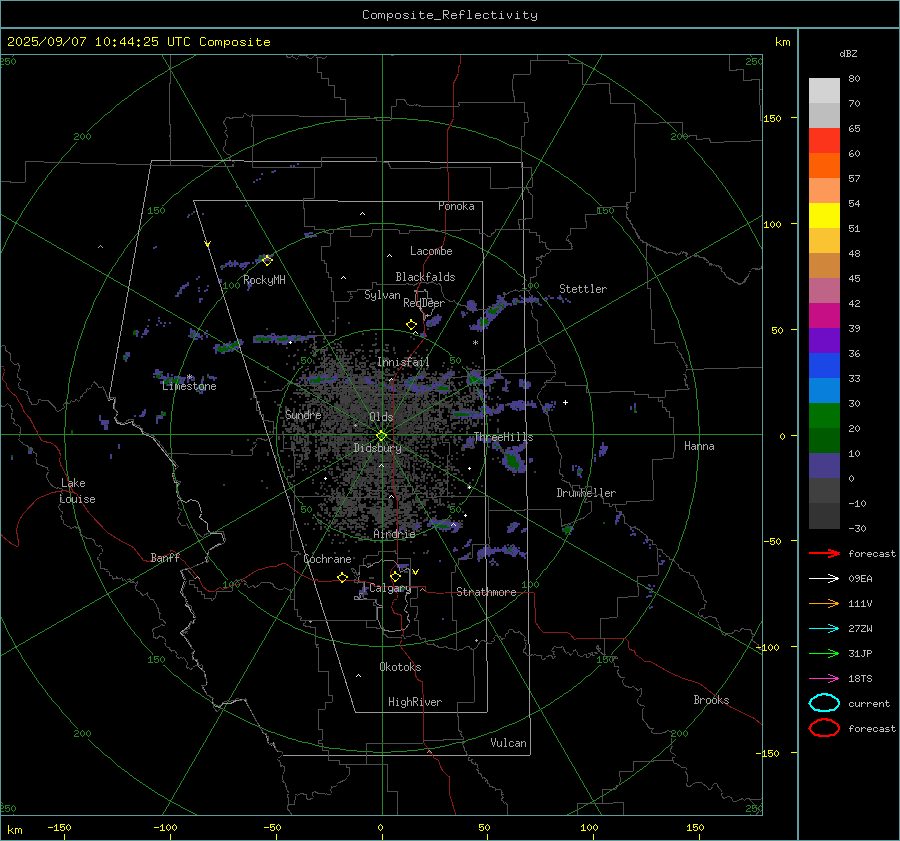
Task: Click the 09EA legend label
Action: [860, 579]
